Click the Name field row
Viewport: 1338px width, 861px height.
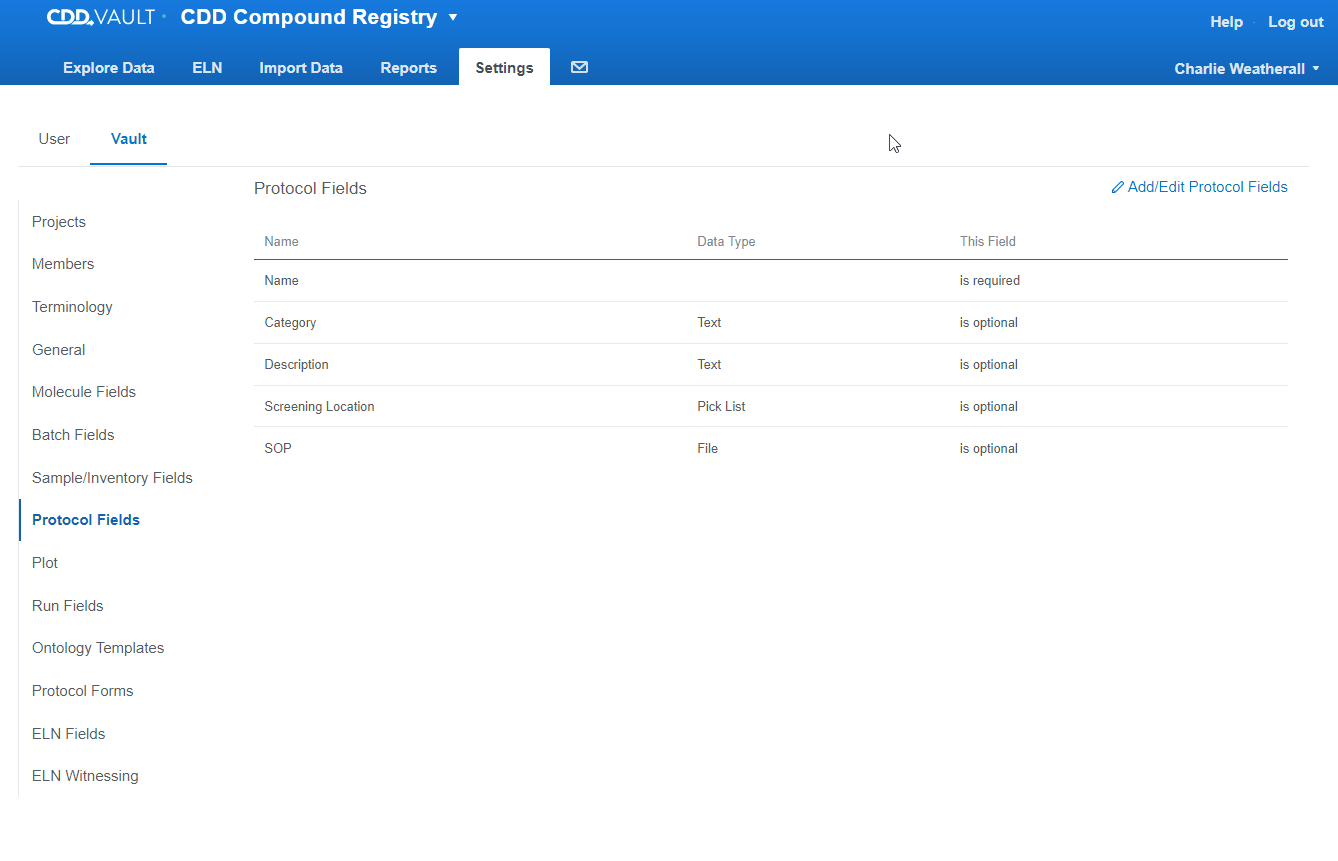click(x=771, y=281)
